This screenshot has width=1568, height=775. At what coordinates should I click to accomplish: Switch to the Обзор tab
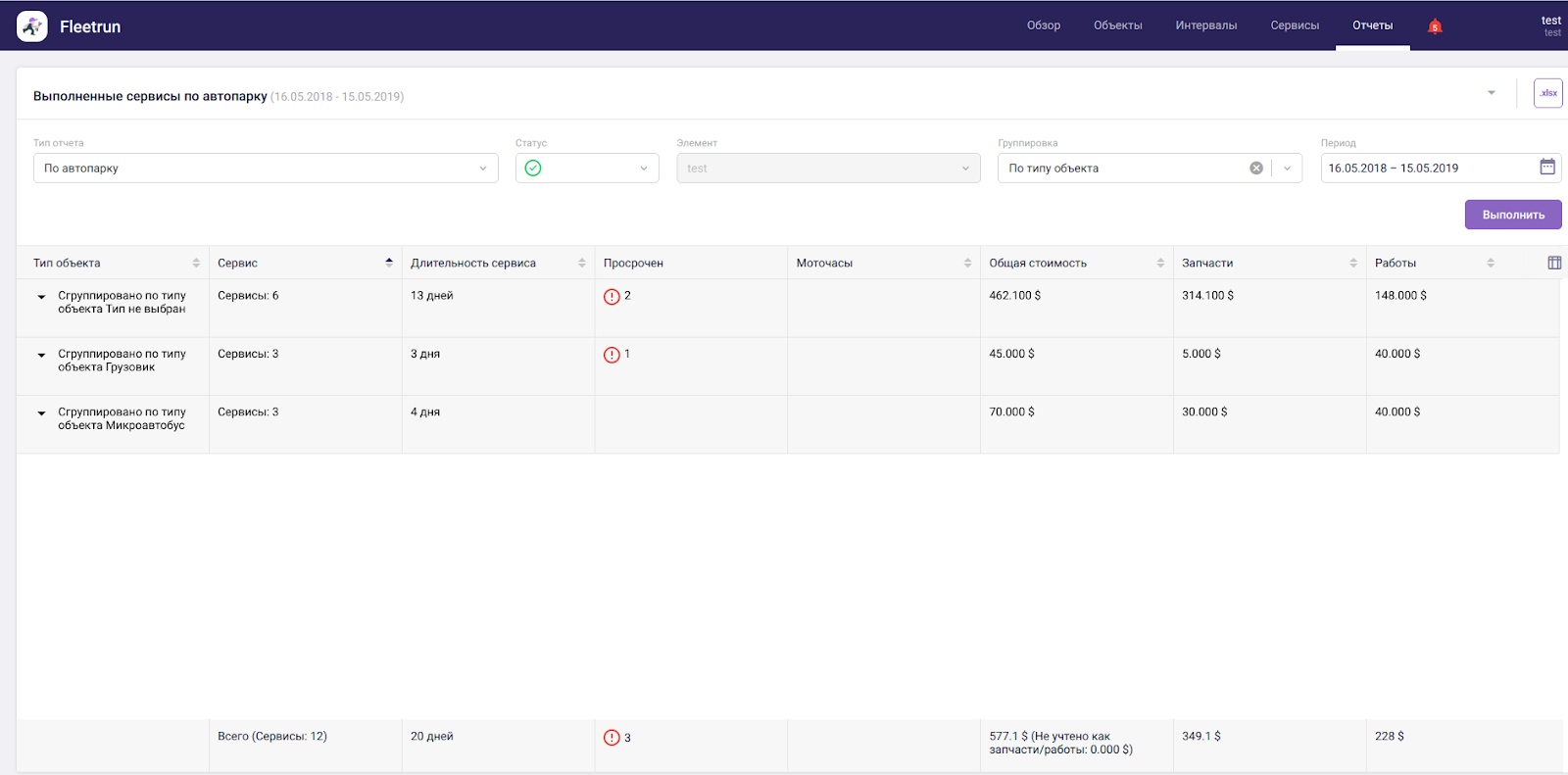1043,25
